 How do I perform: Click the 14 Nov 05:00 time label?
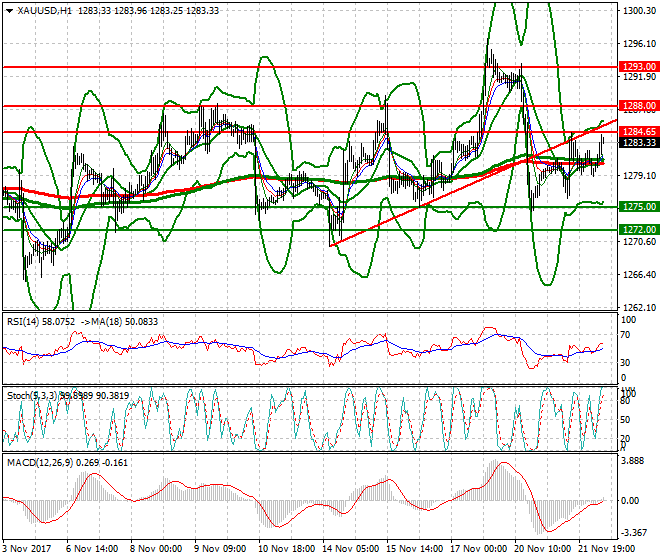[x=353, y=550]
